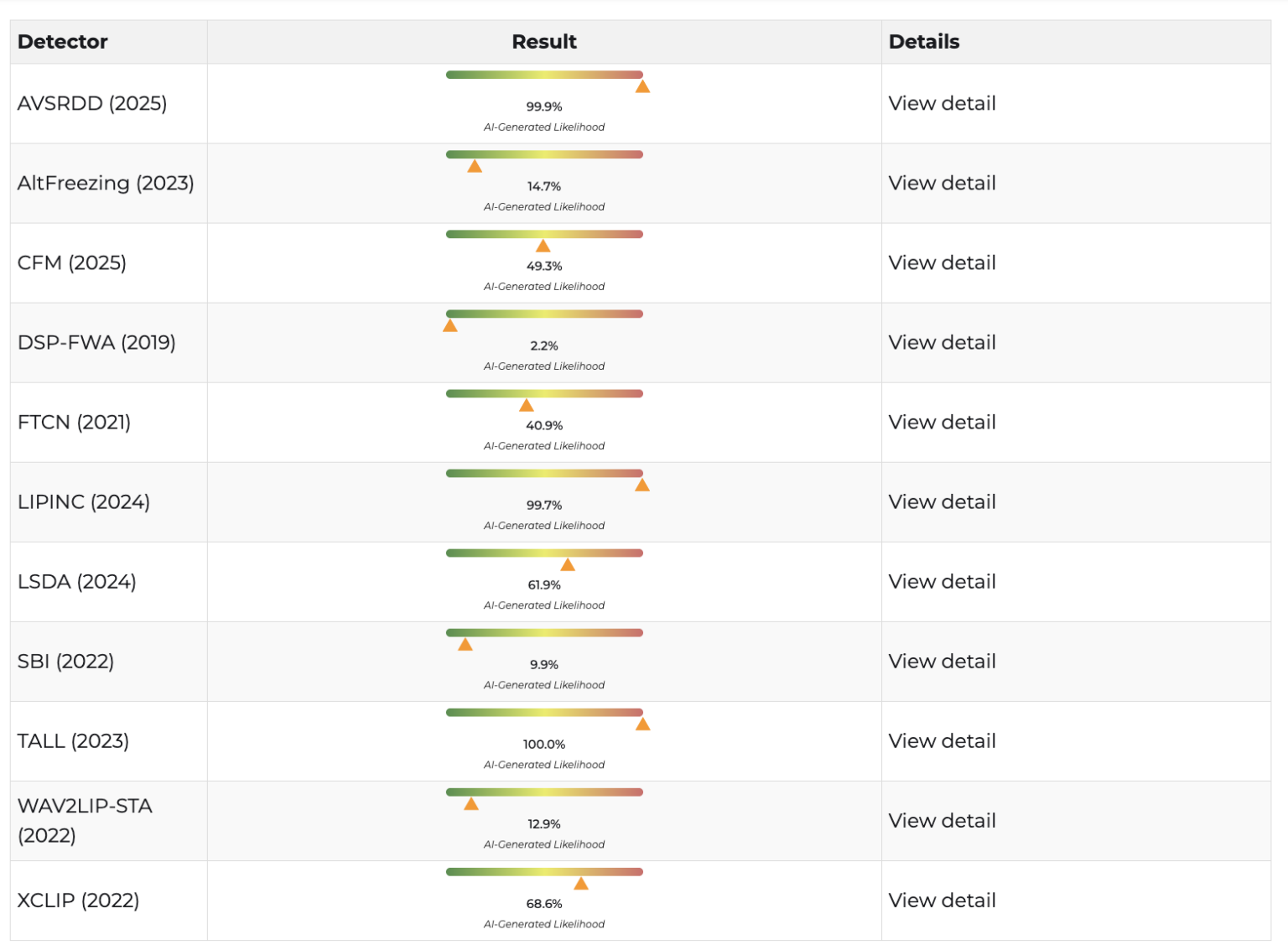
Task: Click the Detector column header
Action: click(x=63, y=42)
